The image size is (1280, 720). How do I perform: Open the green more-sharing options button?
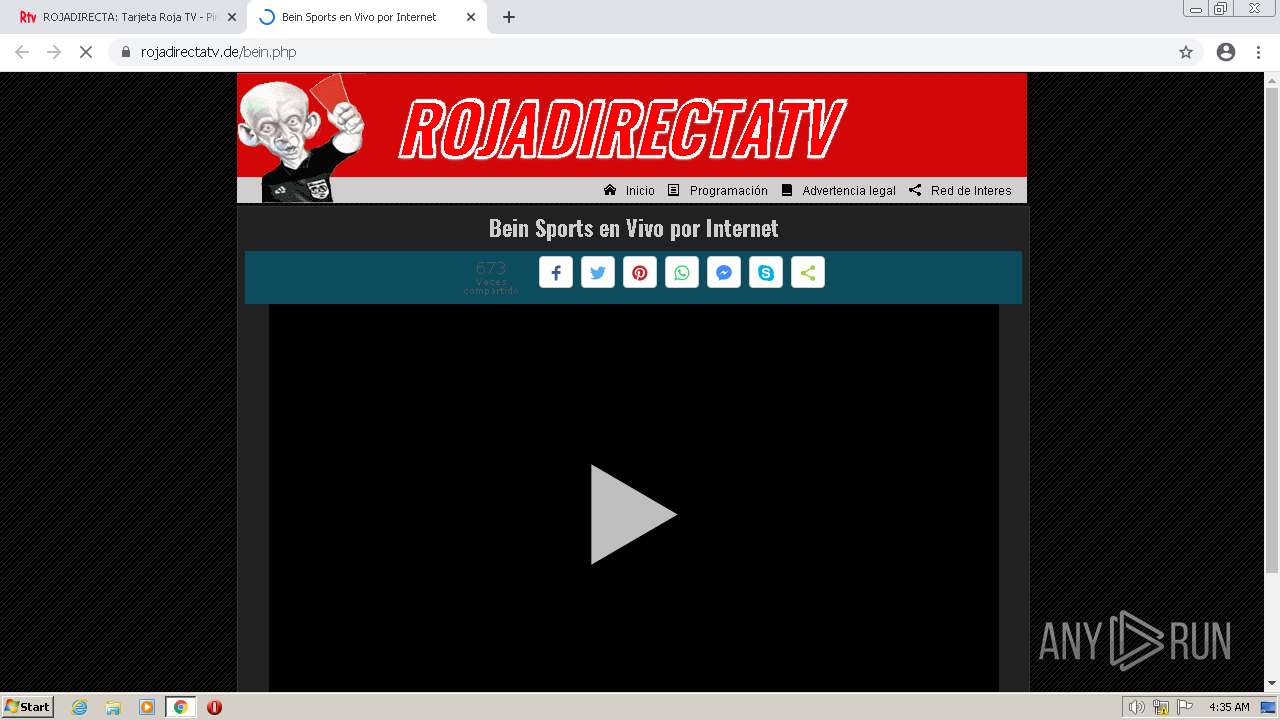pos(808,273)
